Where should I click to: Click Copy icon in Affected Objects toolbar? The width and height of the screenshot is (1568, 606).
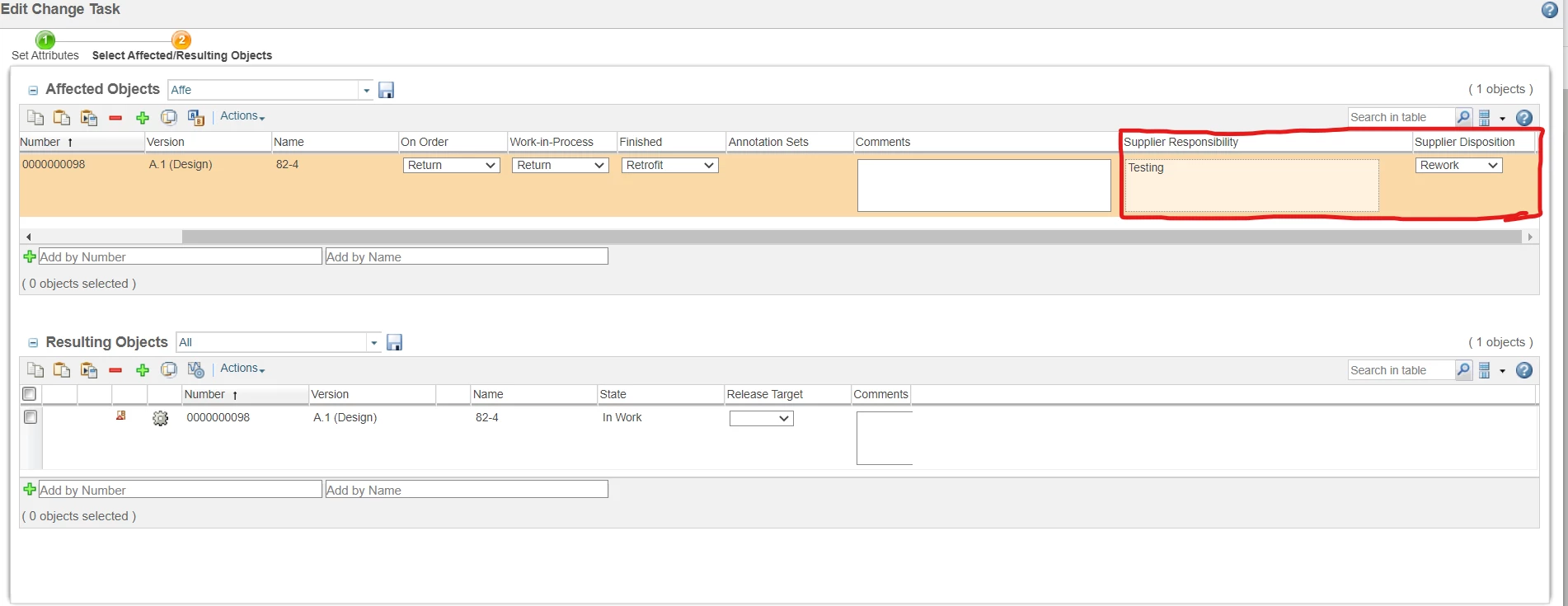35,117
